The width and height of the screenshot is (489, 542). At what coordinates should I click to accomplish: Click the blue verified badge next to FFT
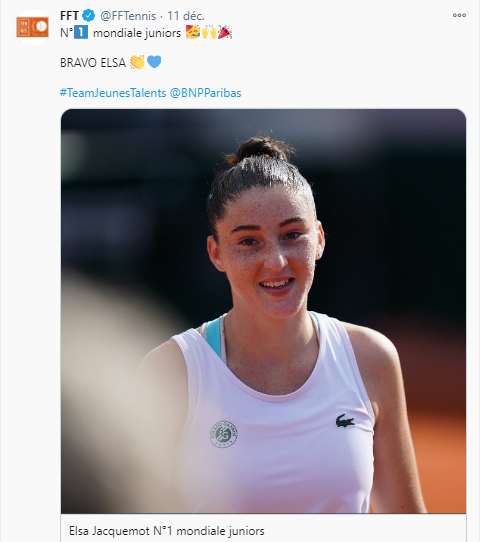coord(88,16)
